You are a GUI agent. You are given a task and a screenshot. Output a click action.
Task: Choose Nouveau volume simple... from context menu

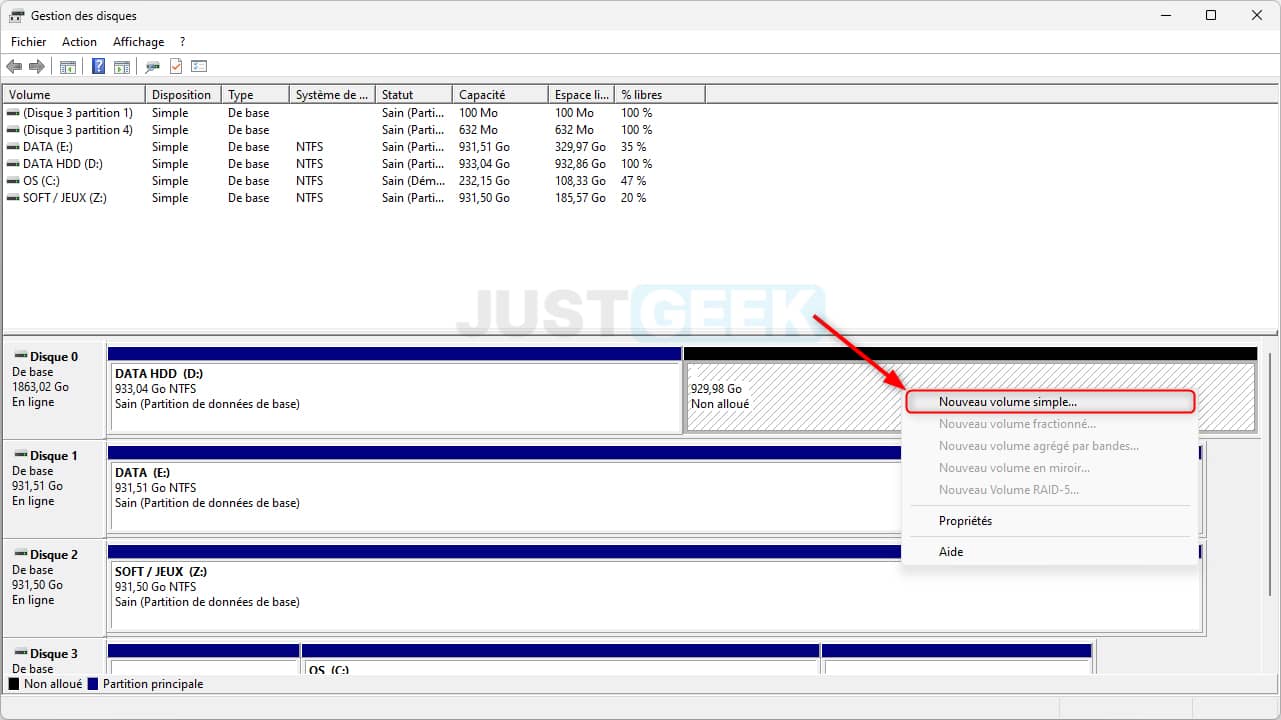[1050, 402]
